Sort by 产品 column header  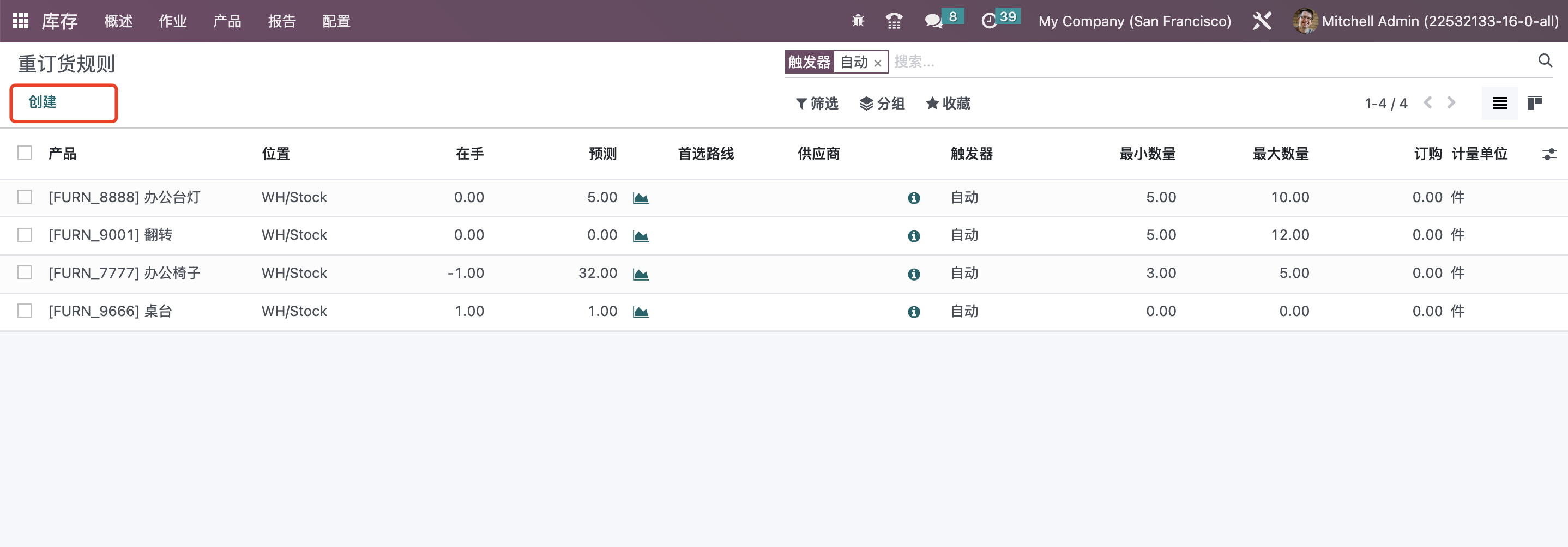(x=62, y=154)
